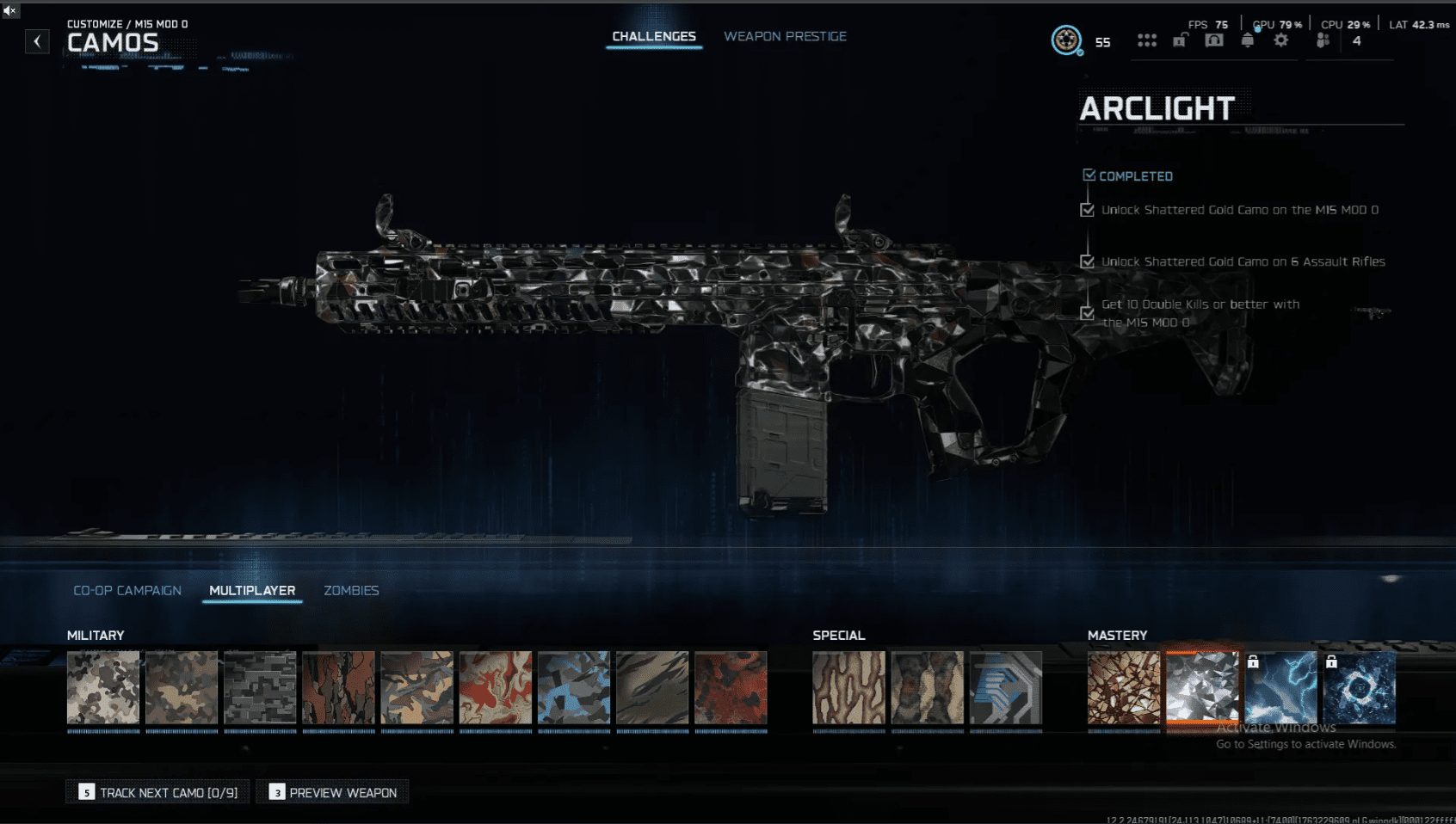
Task: Open the Zombies camo tab
Action: click(x=351, y=591)
